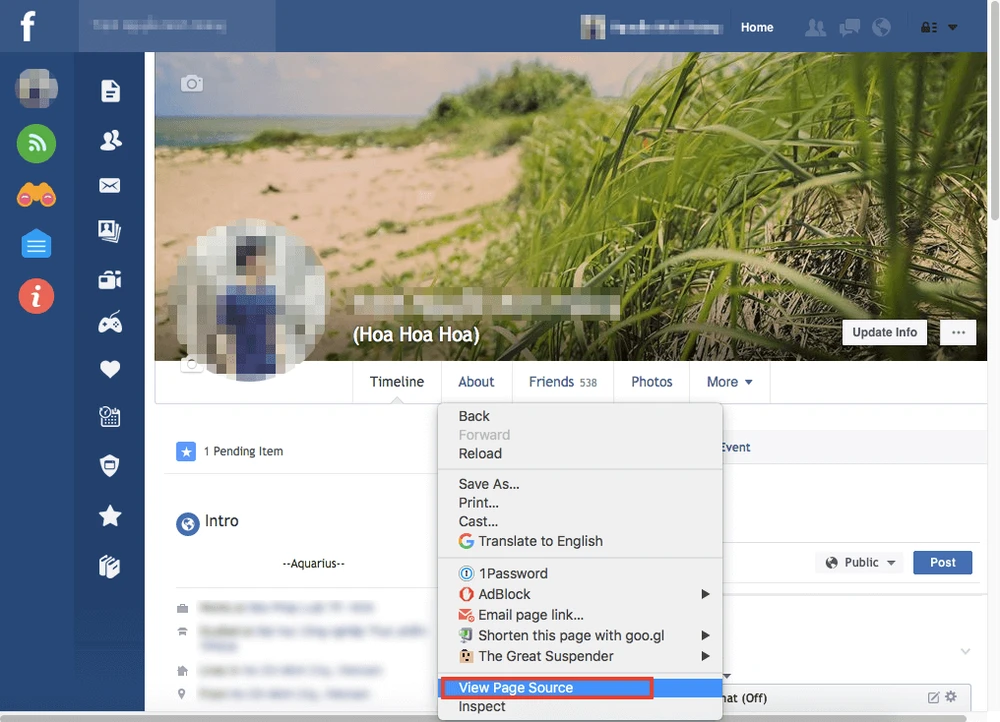1000x722 pixels.
Task: Open Events with the calendar sidebar icon
Action: click(109, 415)
